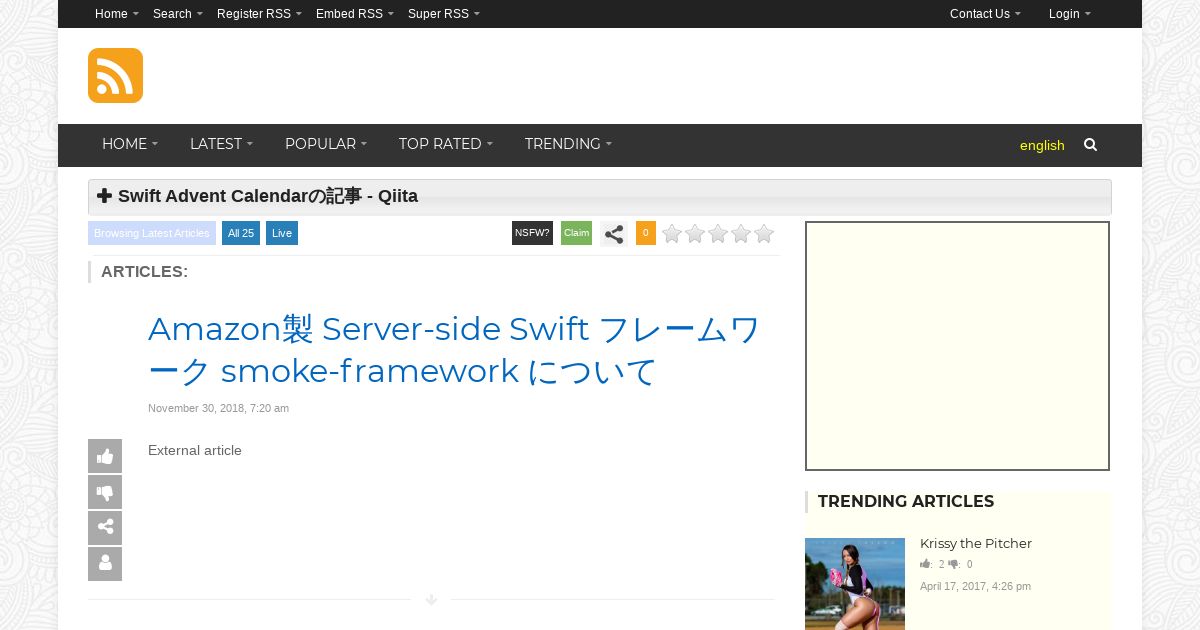This screenshot has height=630, width=1200.
Task: Open the Login dropdown
Action: [x=1070, y=14]
